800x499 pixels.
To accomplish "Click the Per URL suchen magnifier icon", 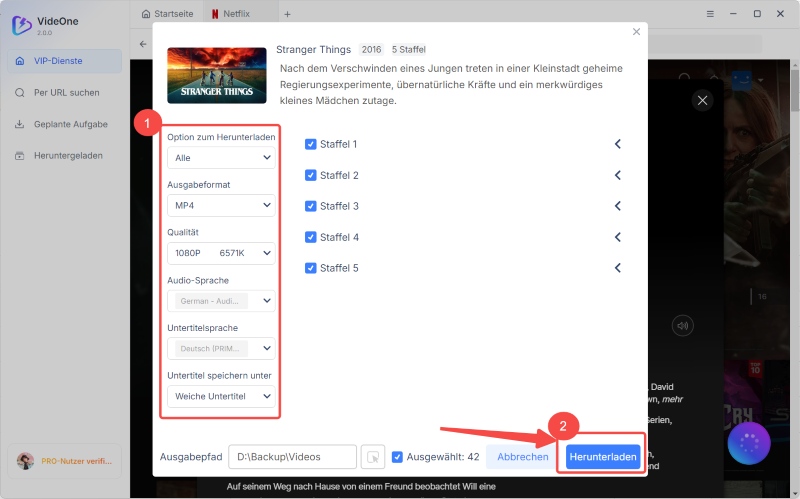I will [x=20, y=92].
